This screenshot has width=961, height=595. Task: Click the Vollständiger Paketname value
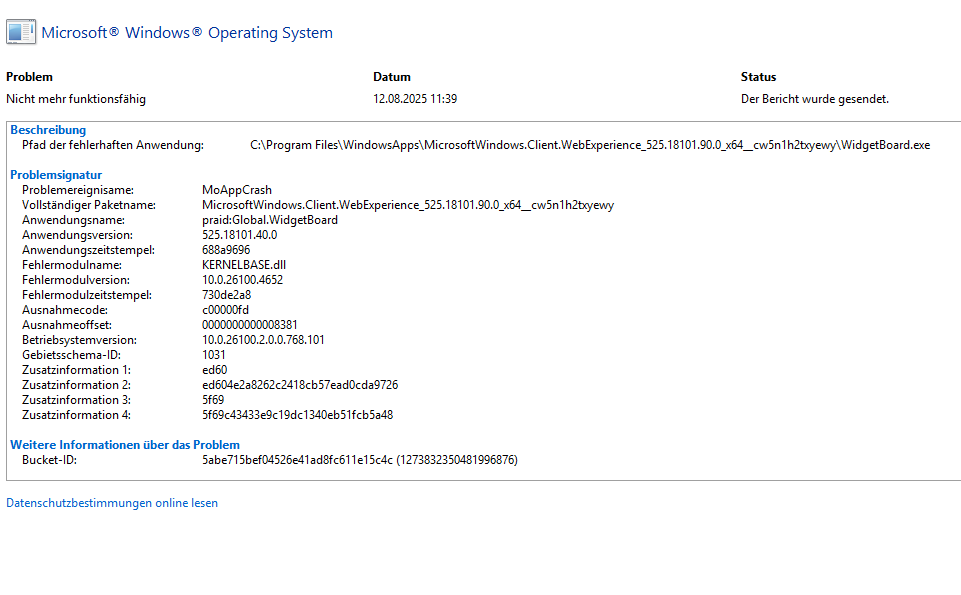[x=408, y=205]
